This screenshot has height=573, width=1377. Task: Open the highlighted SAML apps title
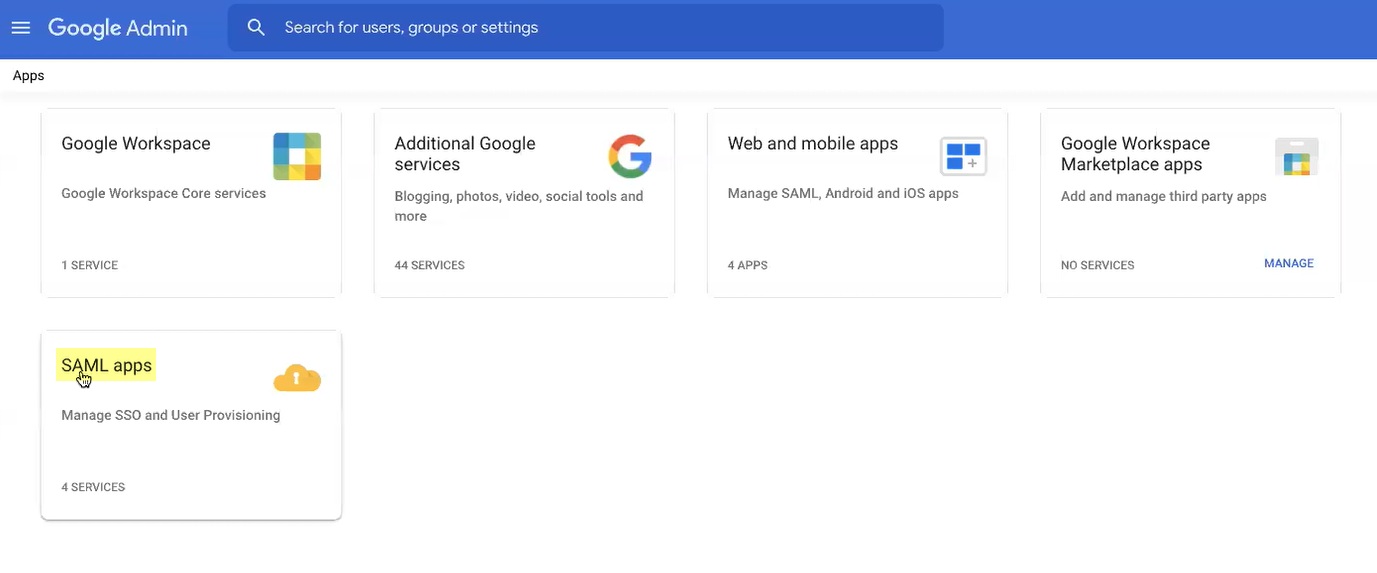pyautogui.click(x=107, y=366)
